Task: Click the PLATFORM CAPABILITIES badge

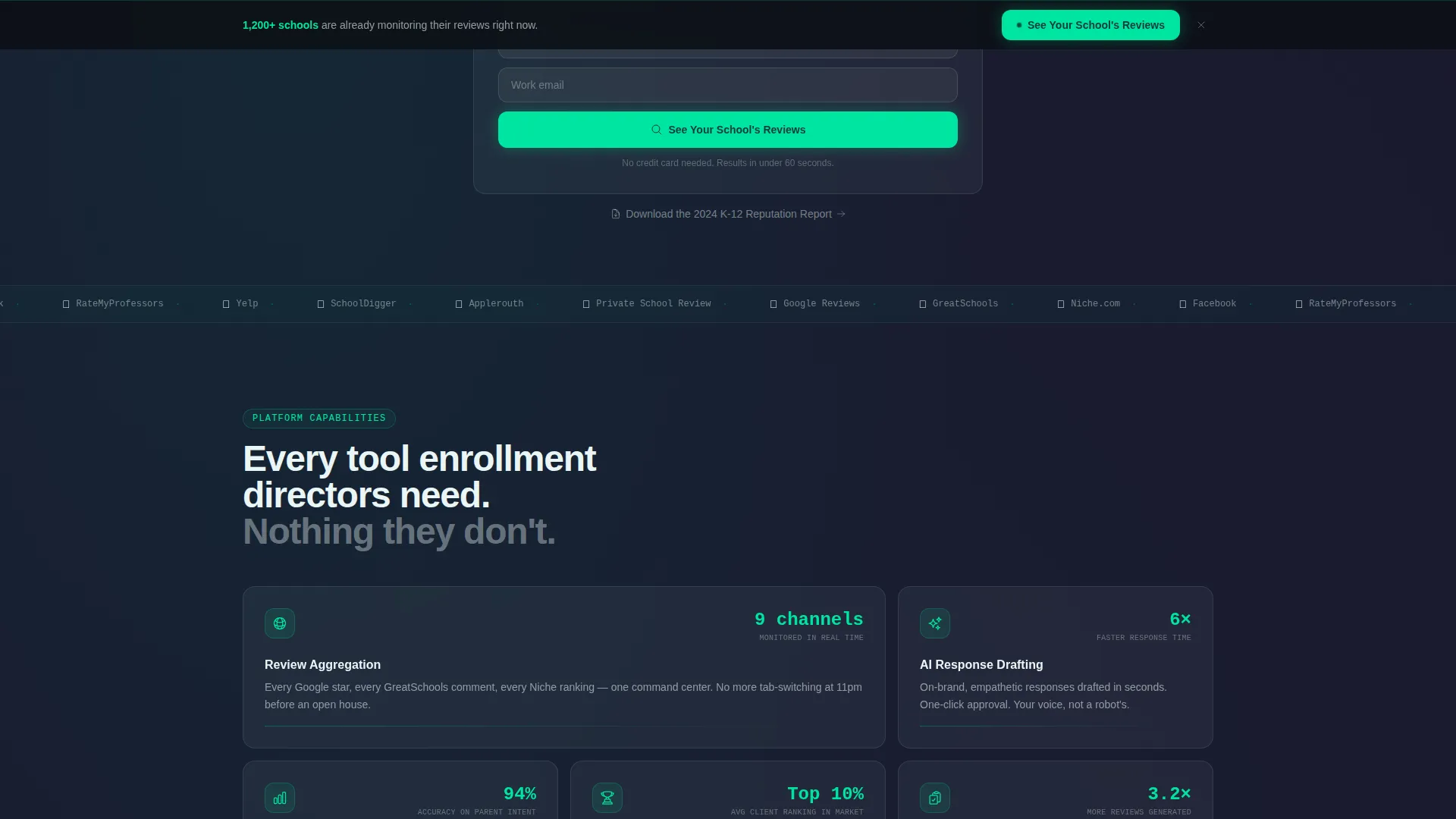Action: coord(319,419)
